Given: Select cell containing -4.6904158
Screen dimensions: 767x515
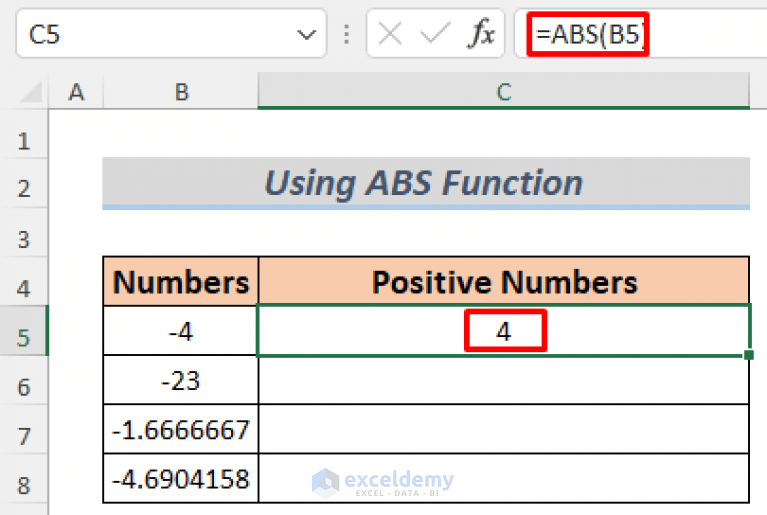Looking at the screenshot, I should [x=181, y=478].
